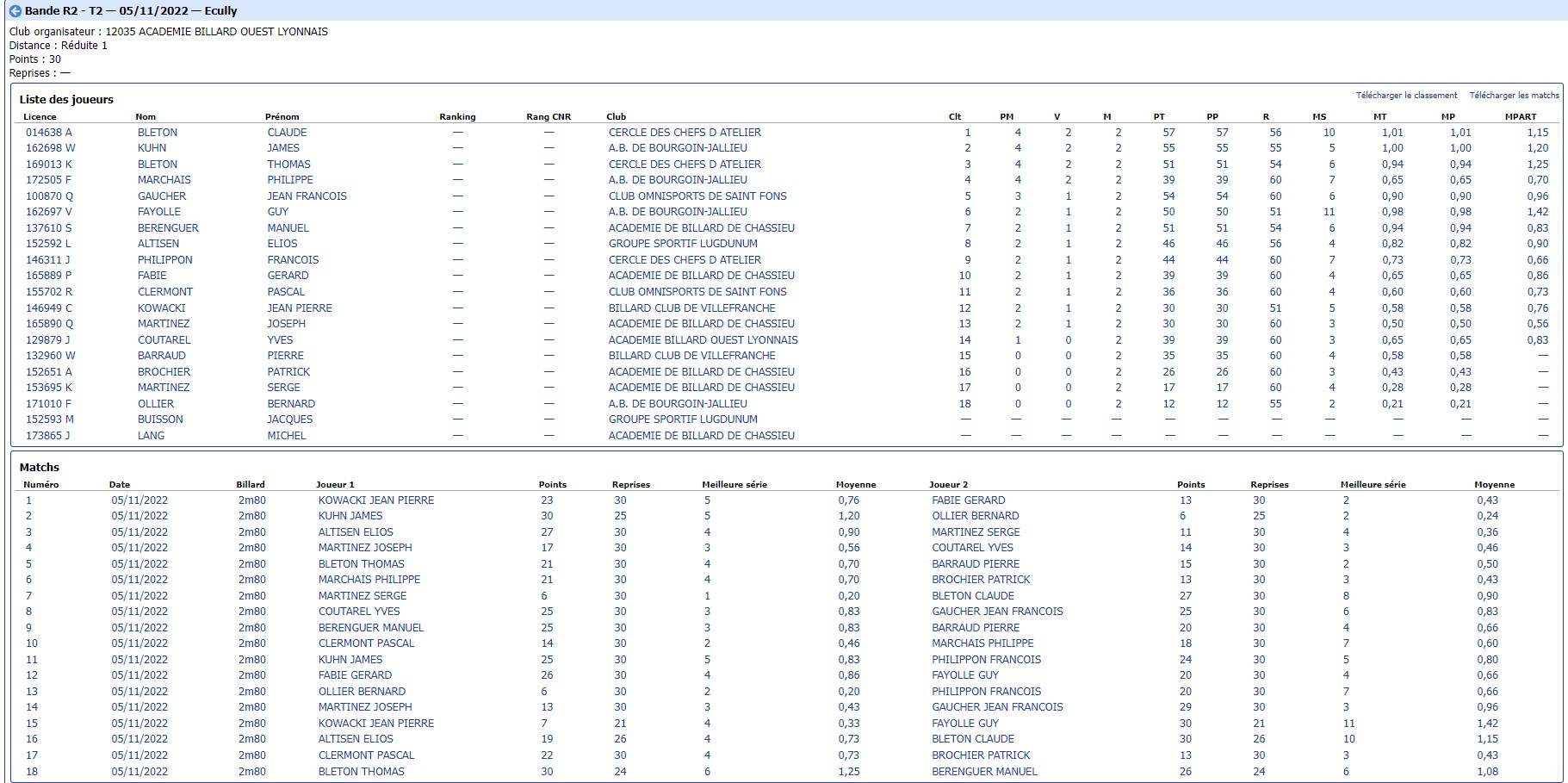Click Liste des joueurs section heading

coord(66,100)
